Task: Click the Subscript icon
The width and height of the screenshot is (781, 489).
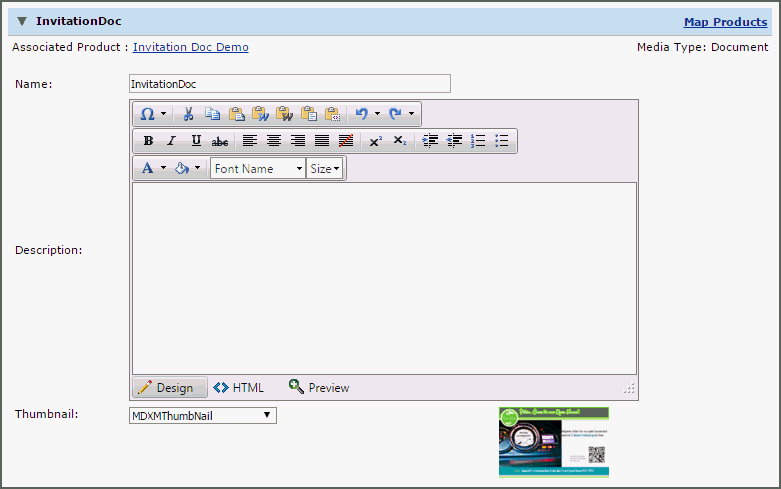Action: [399, 141]
